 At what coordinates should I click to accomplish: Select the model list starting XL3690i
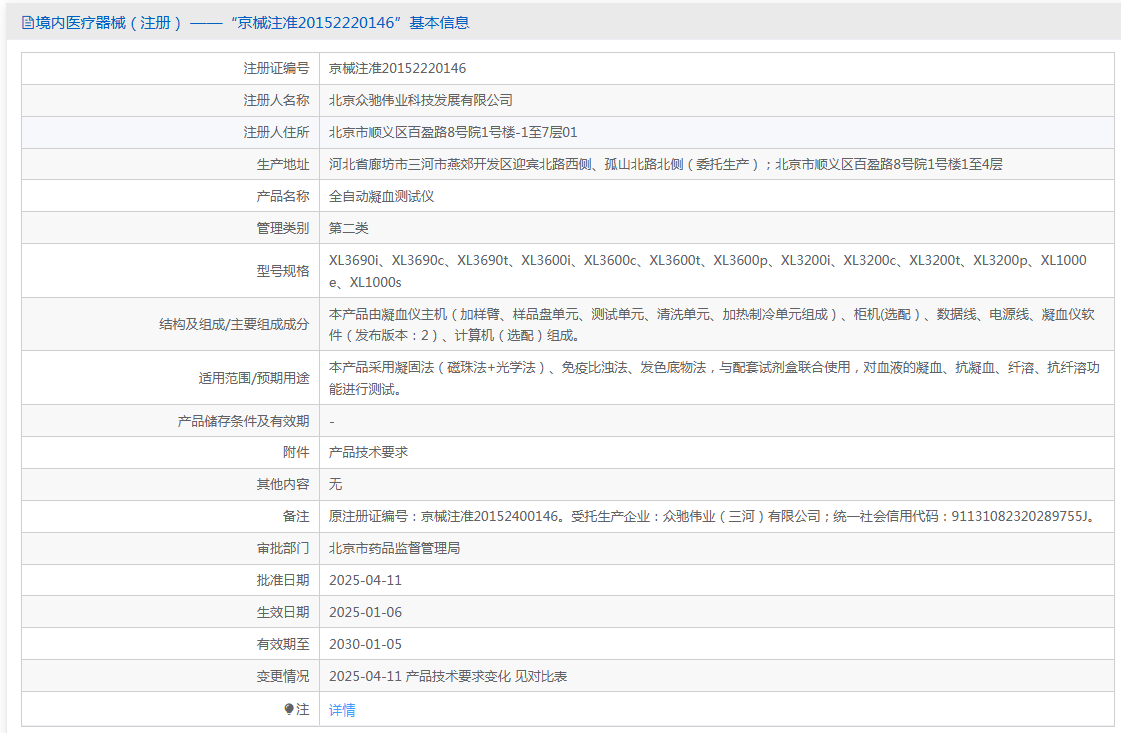[708, 271]
